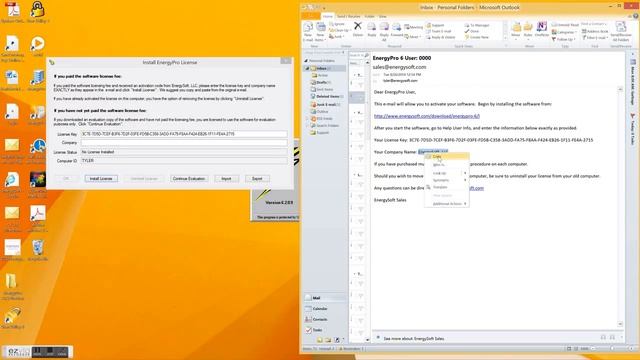Viewport: 640px width, 360px height.
Task: Select the Deleted Items folder
Action: (327, 96)
